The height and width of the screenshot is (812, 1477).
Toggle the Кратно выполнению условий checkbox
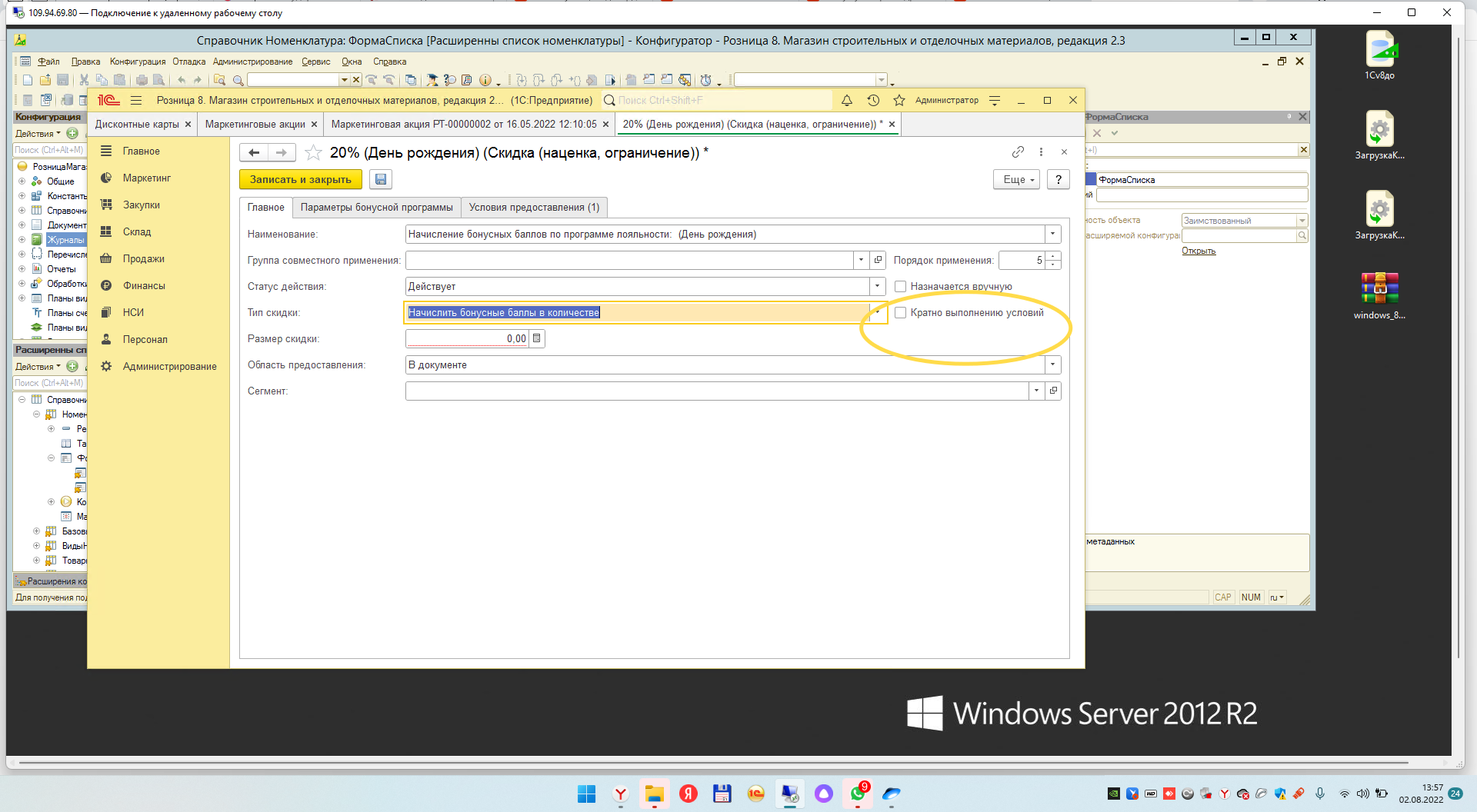[x=900, y=313]
